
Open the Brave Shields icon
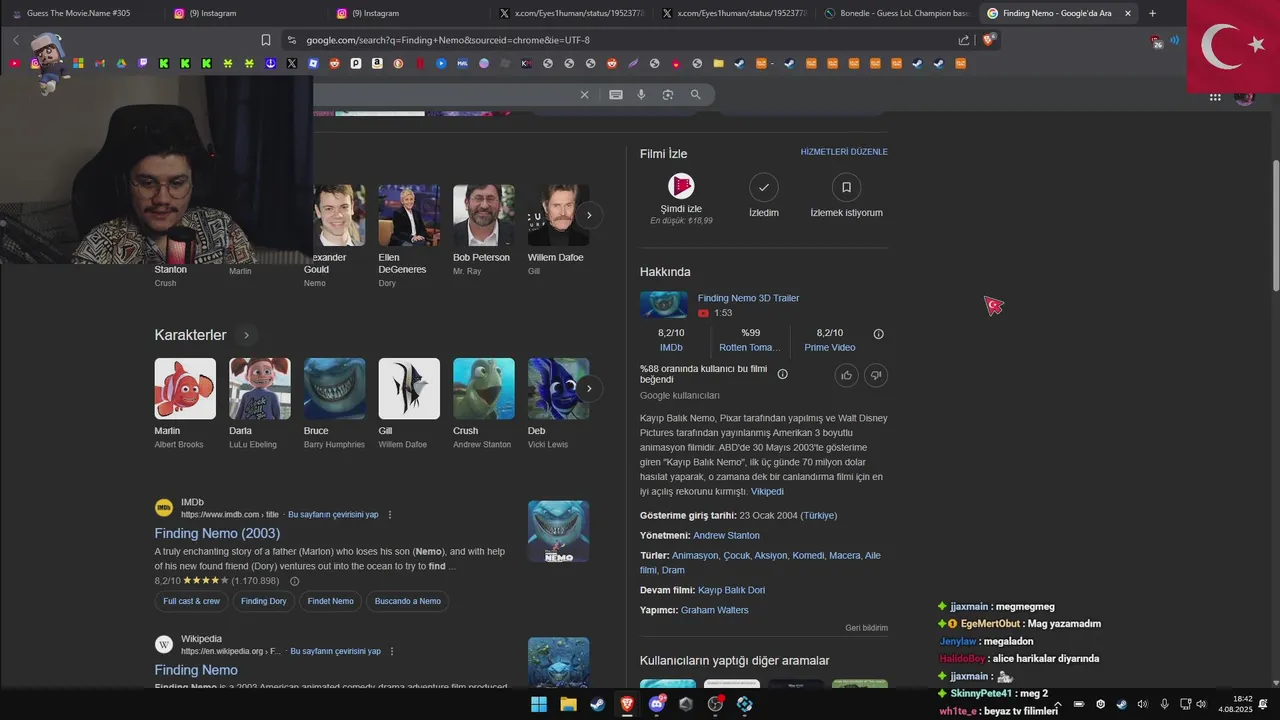coord(990,40)
